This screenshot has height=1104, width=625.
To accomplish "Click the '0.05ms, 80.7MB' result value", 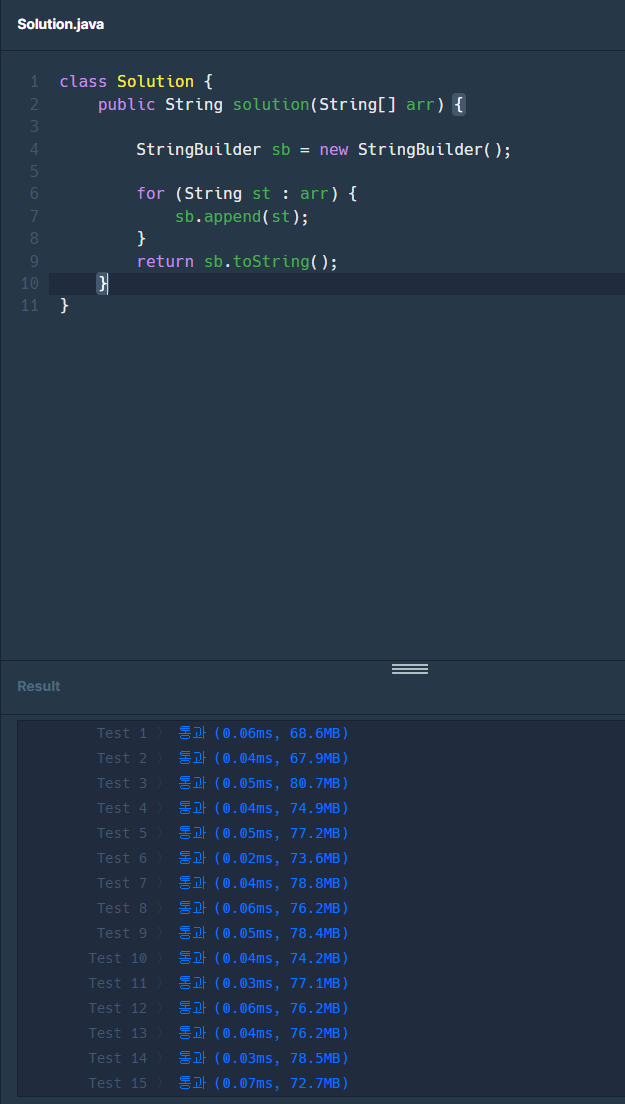I will [281, 783].
